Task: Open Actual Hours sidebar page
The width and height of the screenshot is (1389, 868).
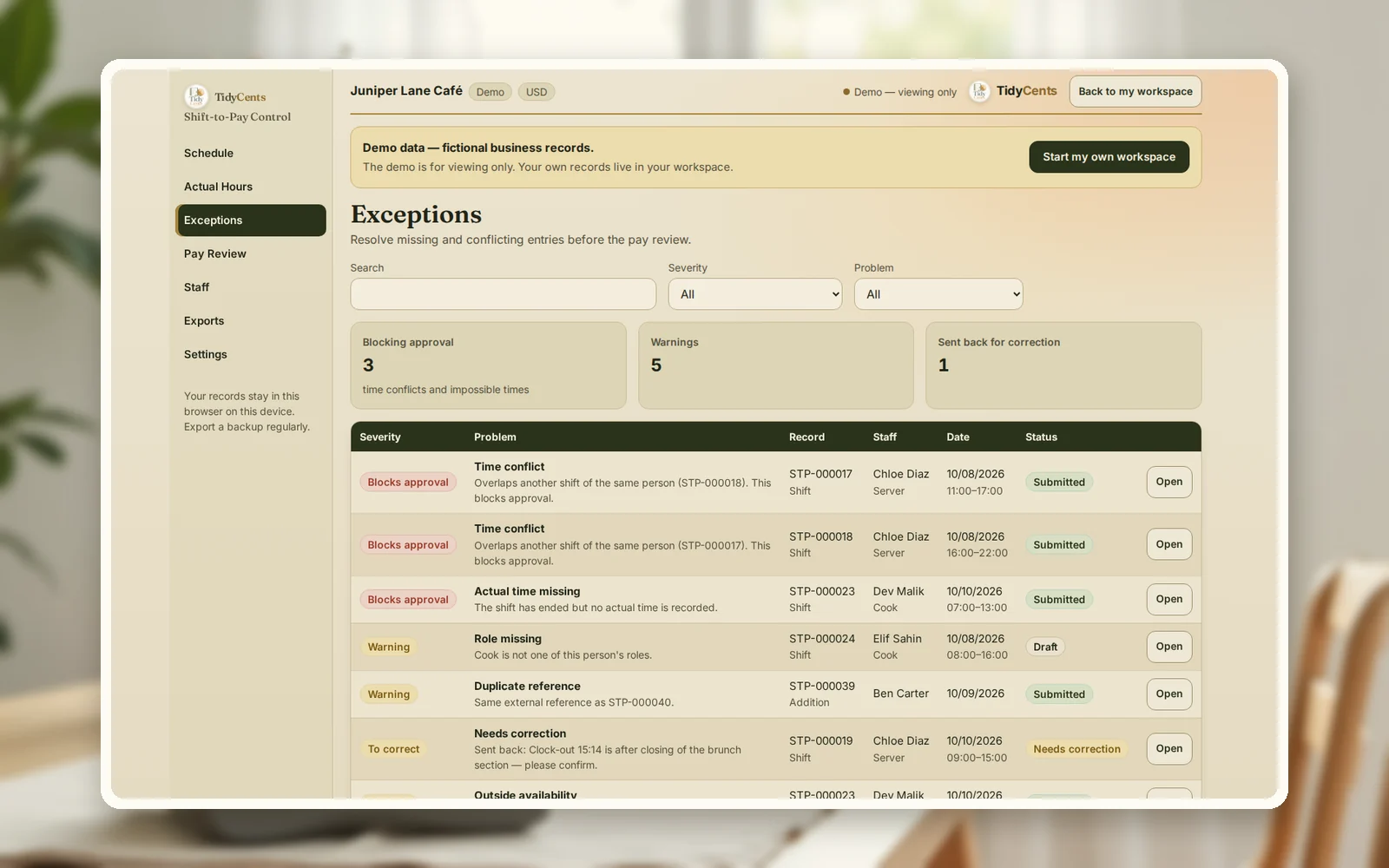Action: click(x=250, y=187)
